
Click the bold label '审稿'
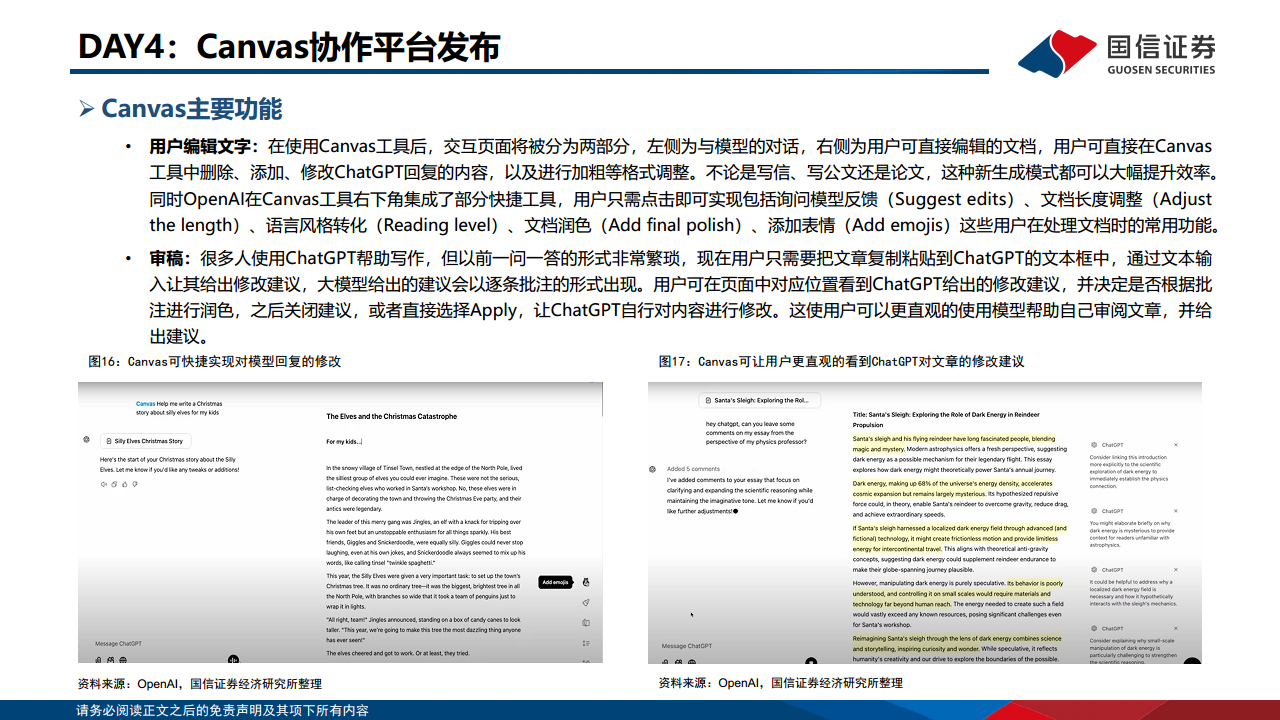(168, 259)
